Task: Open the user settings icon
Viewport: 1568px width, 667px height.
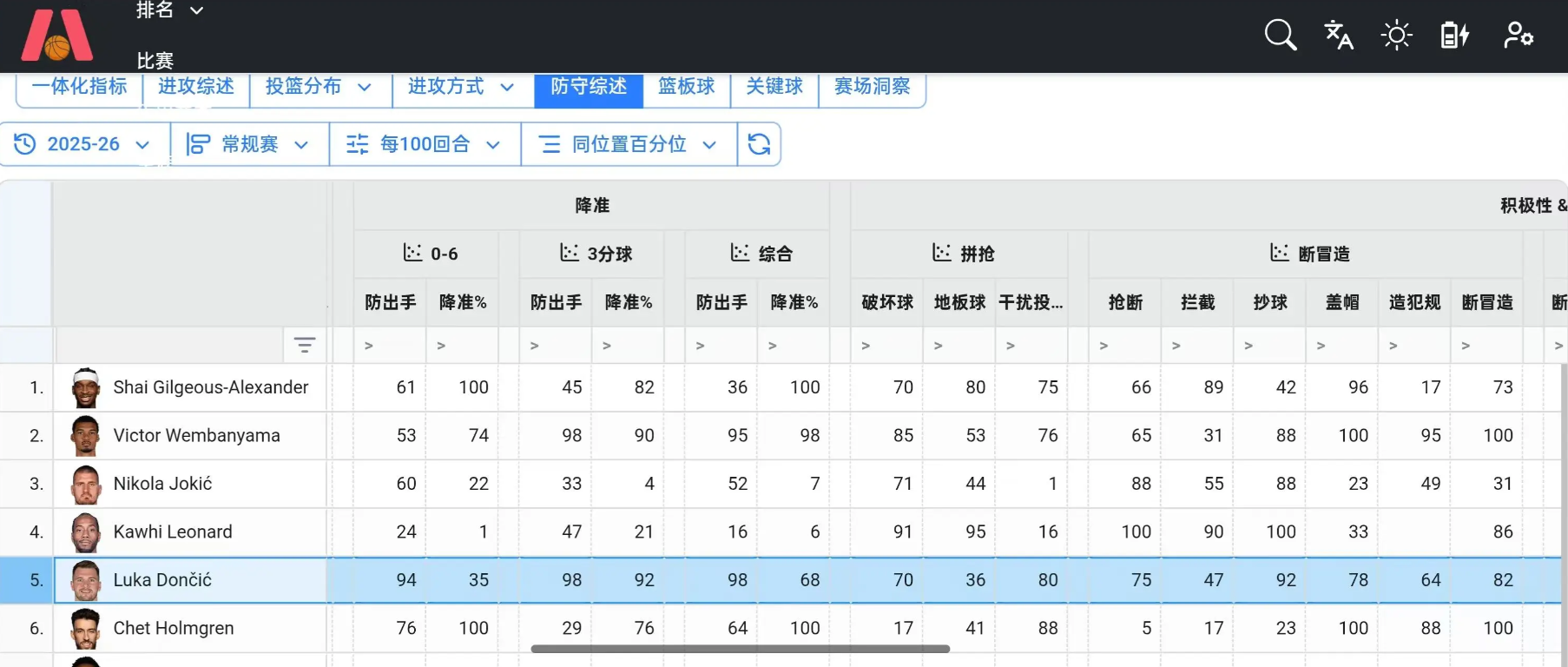Action: 1518,36
